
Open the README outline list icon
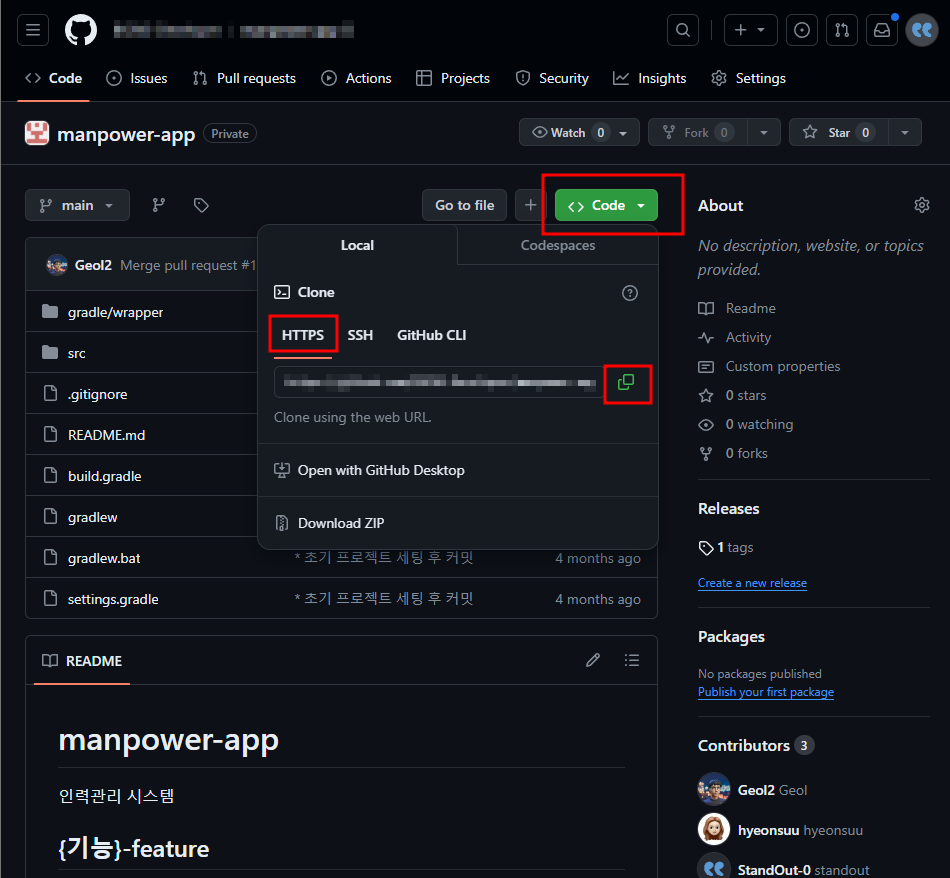click(x=632, y=660)
